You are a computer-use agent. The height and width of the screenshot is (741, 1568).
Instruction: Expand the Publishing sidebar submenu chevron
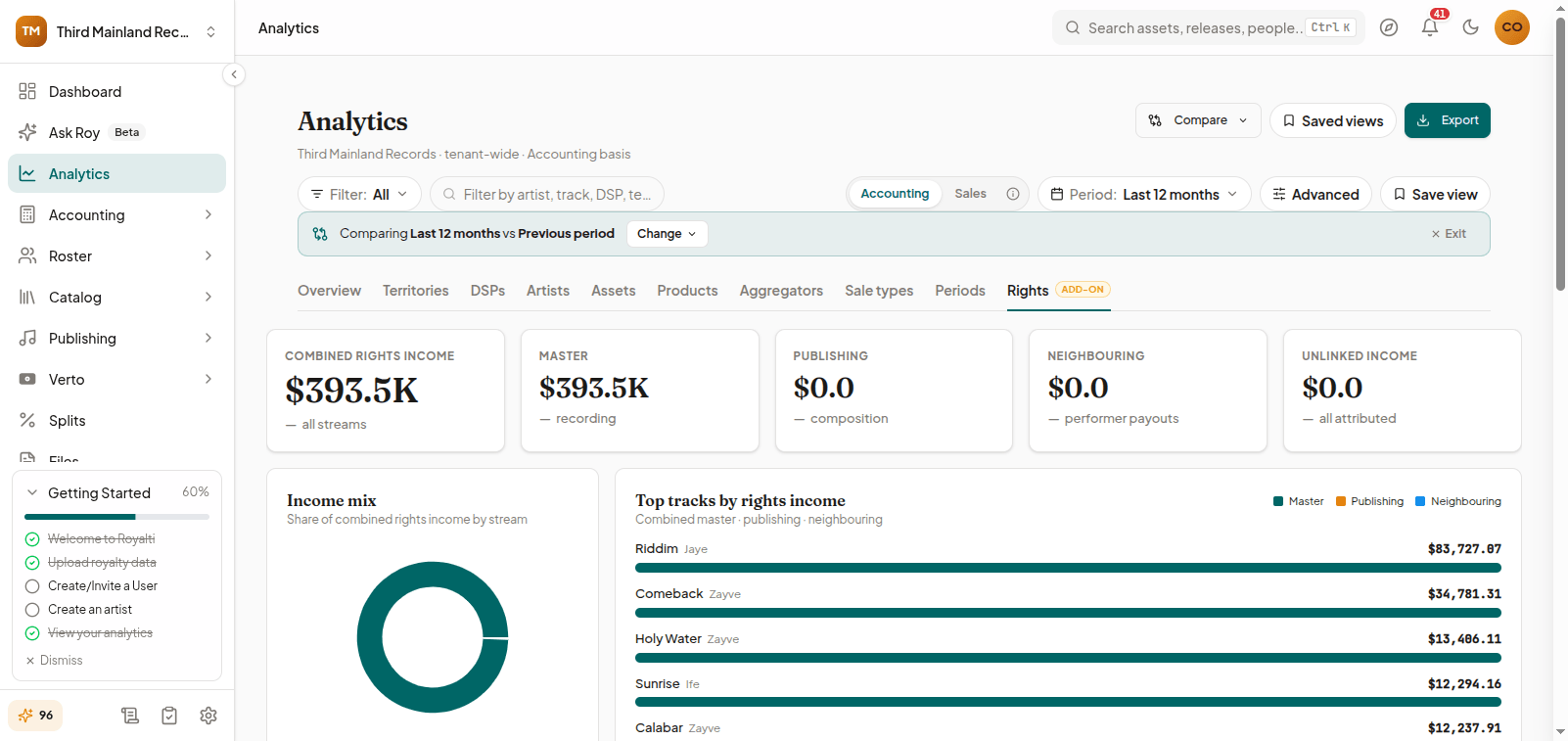[x=208, y=338]
